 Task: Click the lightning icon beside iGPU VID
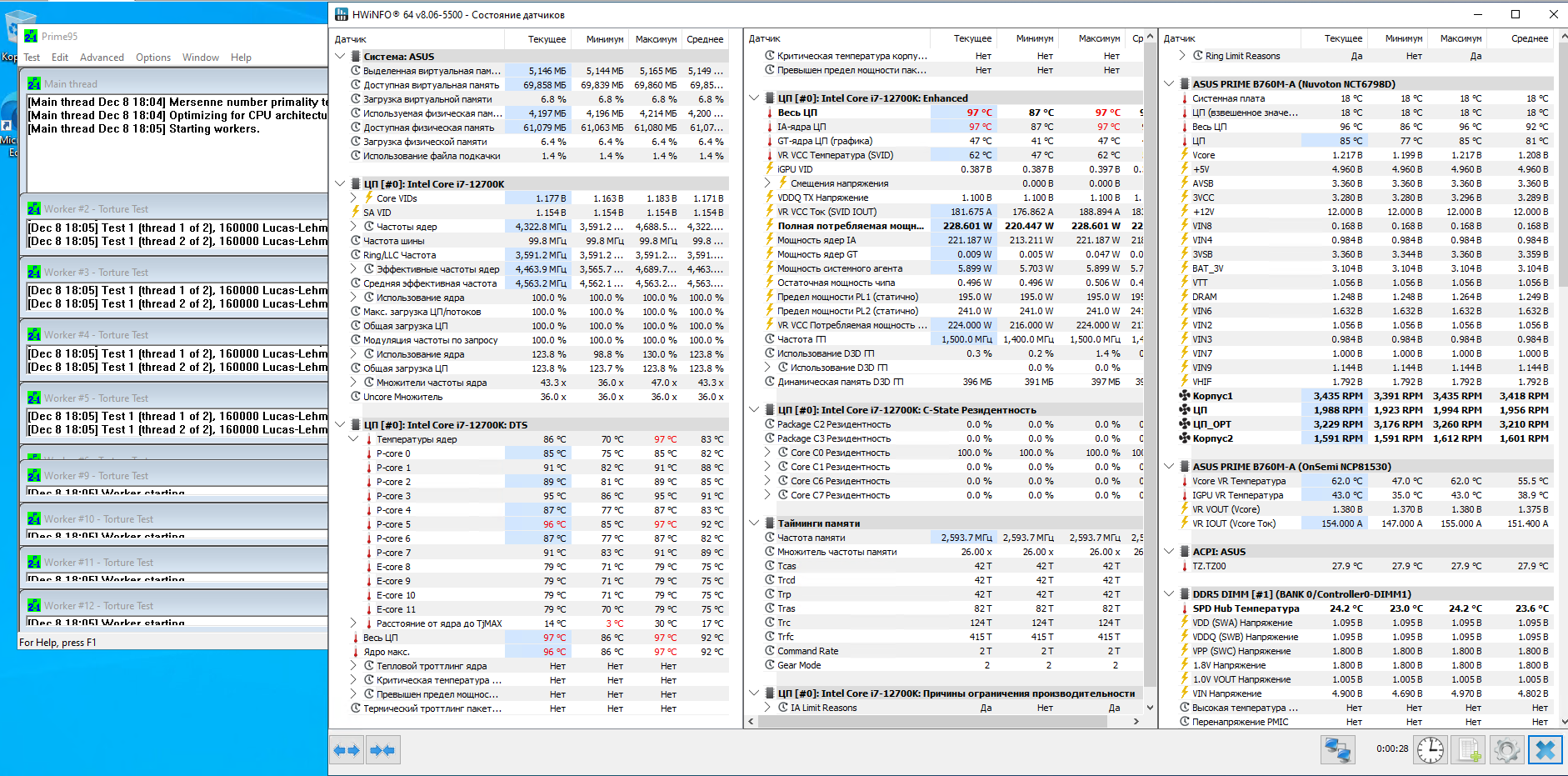pos(770,169)
